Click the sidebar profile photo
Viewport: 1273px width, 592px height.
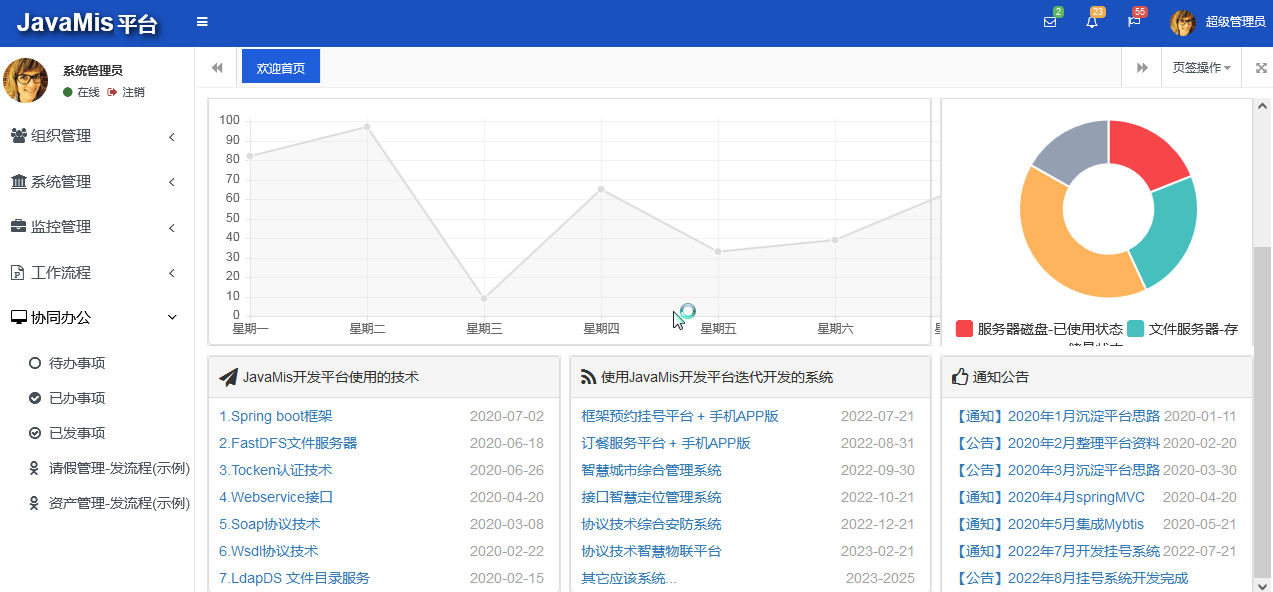point(26,80)
